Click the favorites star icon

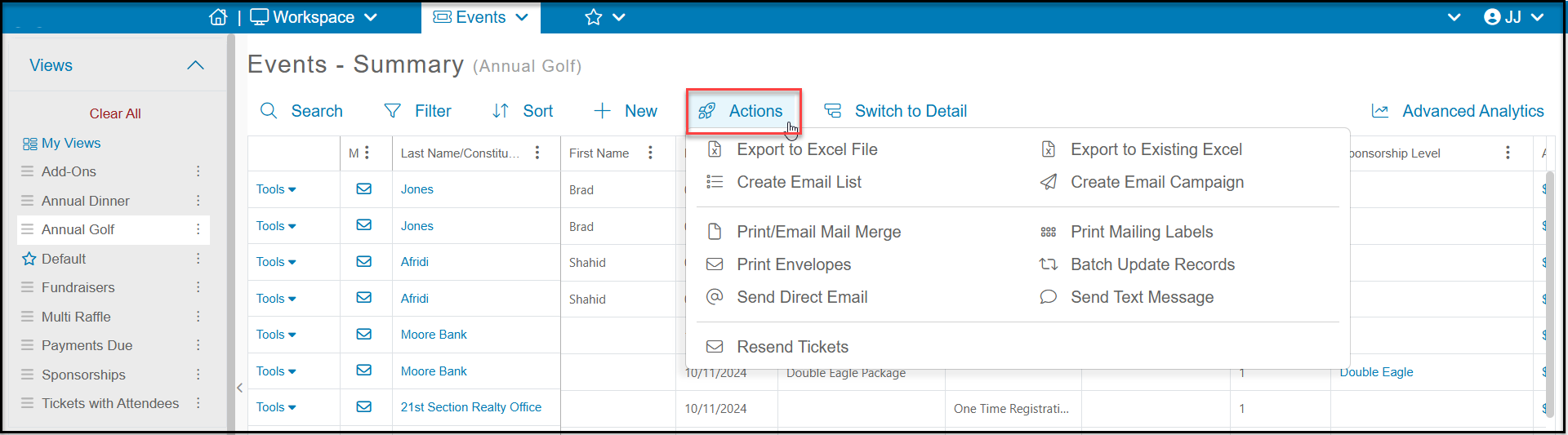pos(594,17)
